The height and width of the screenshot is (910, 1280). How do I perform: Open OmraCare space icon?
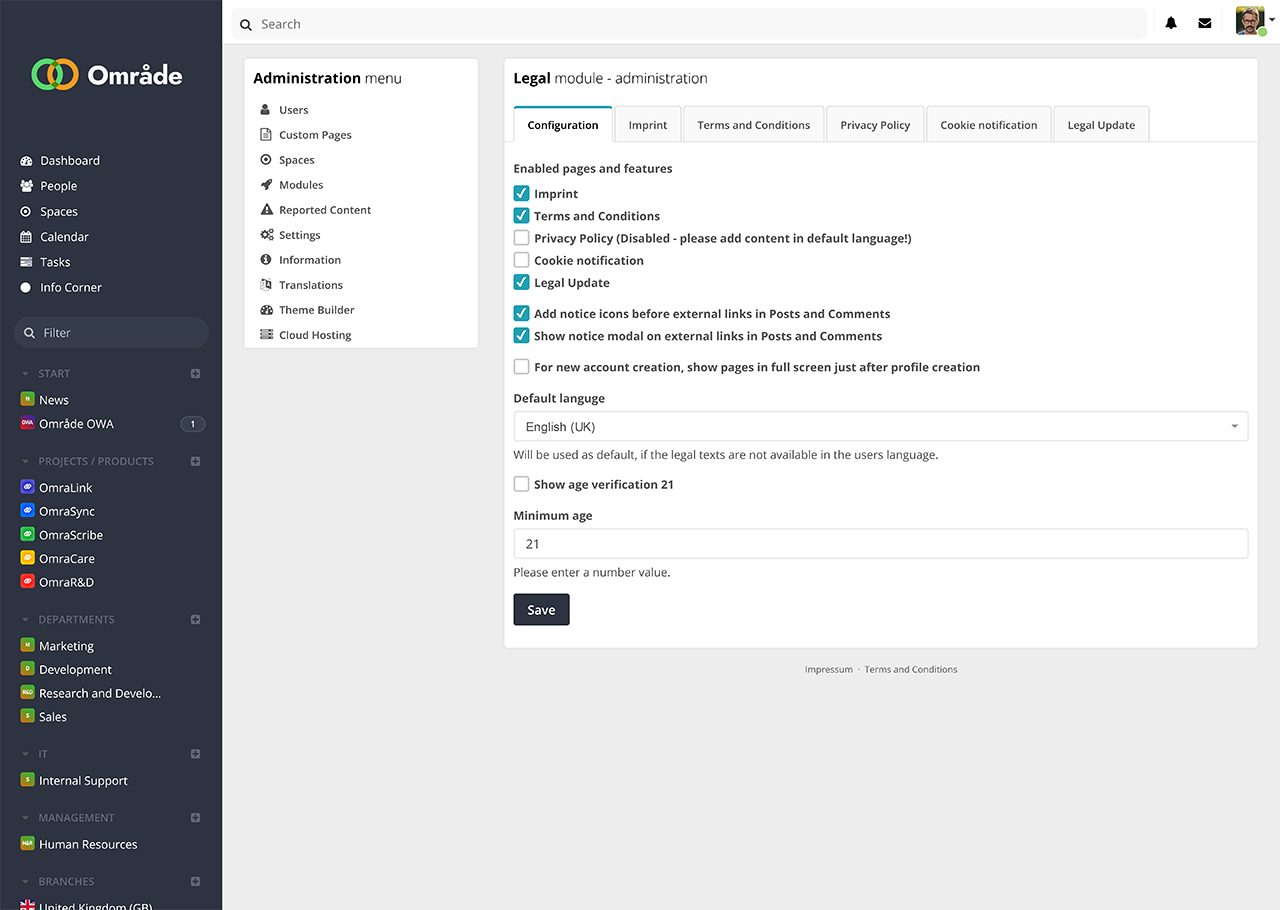tap(28, 558)
